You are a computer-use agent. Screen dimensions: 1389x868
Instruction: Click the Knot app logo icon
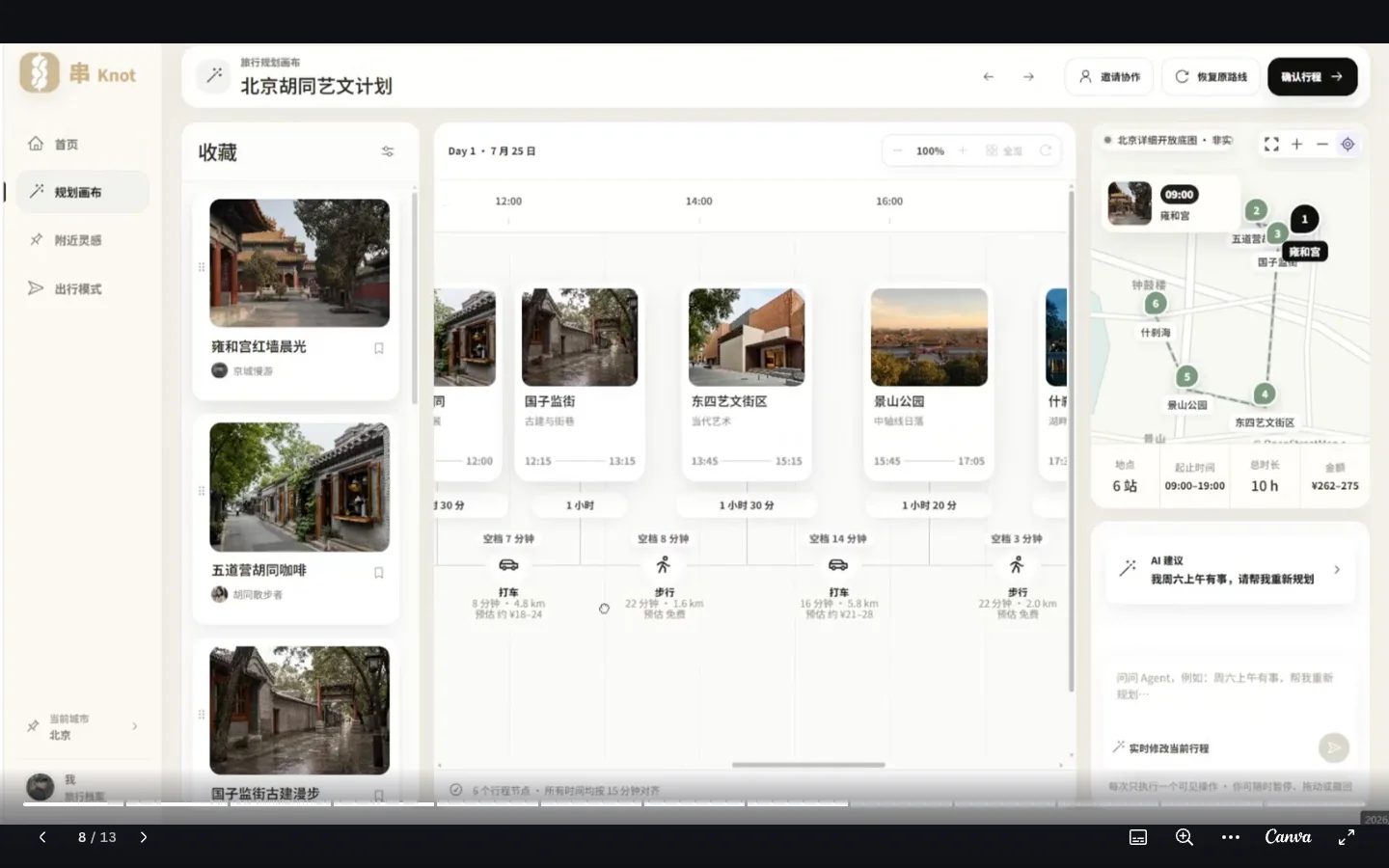pyautogui.click(x=40, y=73)
